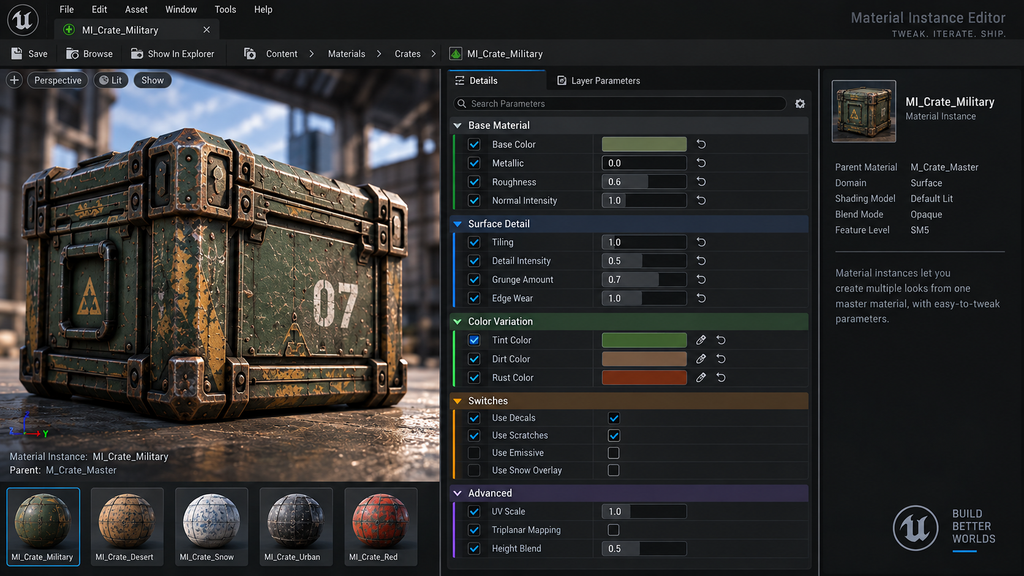Image resolution: width=1024 pixels, height=576 pixels.
Task: Open the Asset menu
Action: [x=136, y=9]
